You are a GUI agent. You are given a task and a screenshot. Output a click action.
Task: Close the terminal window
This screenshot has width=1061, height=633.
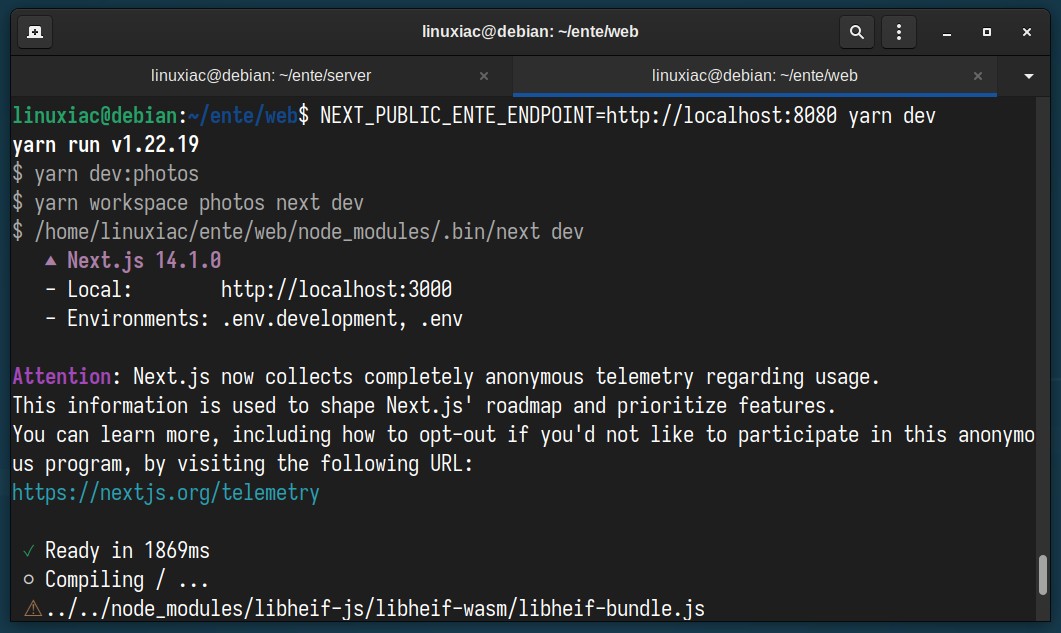tap(1026, 32)
